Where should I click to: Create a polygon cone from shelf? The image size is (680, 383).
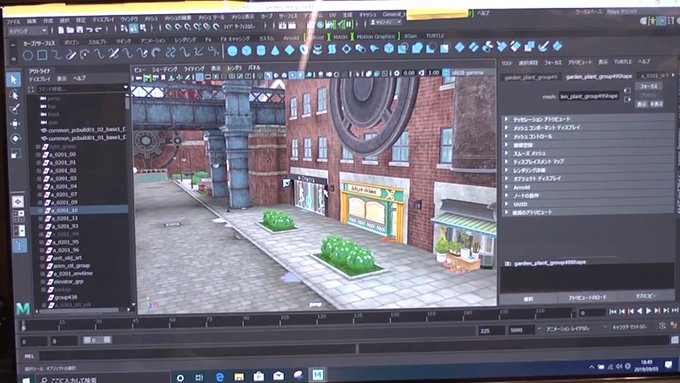point(275,51)
